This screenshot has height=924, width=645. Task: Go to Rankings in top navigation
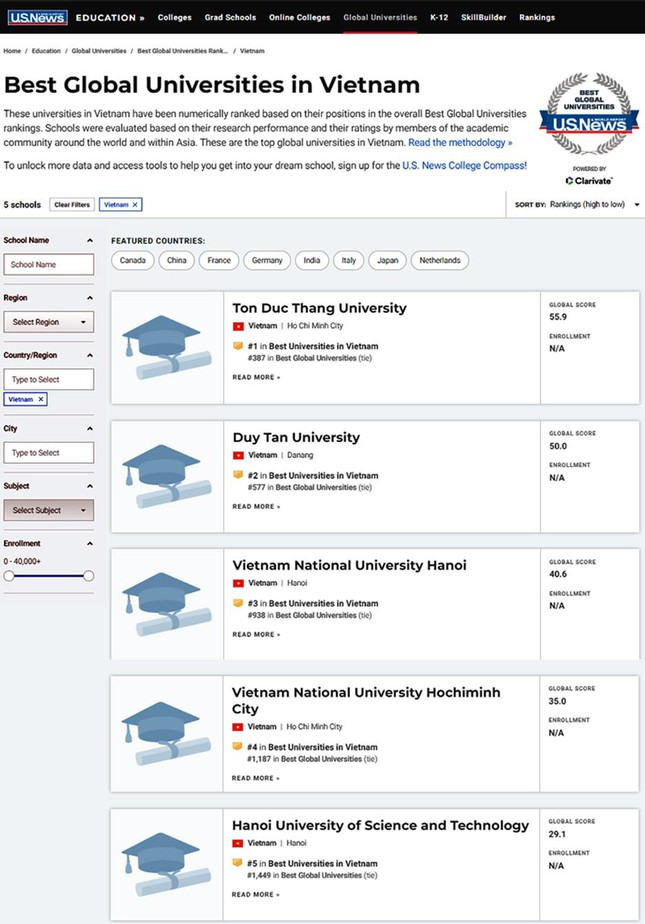537,17
